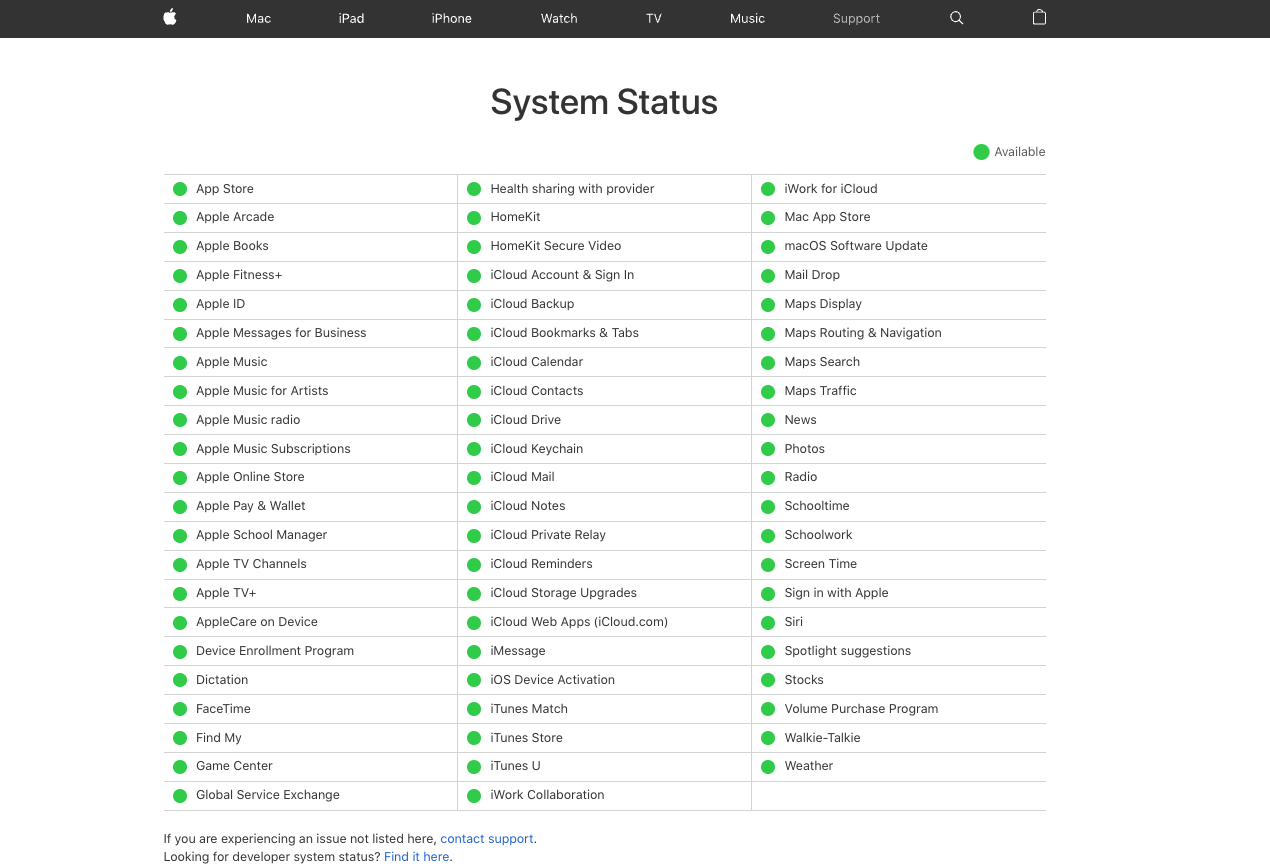Select the Apple ID status entry
Image resolution: width=1270 pixels, height=864 pixels.
click(x=220, y=304)
